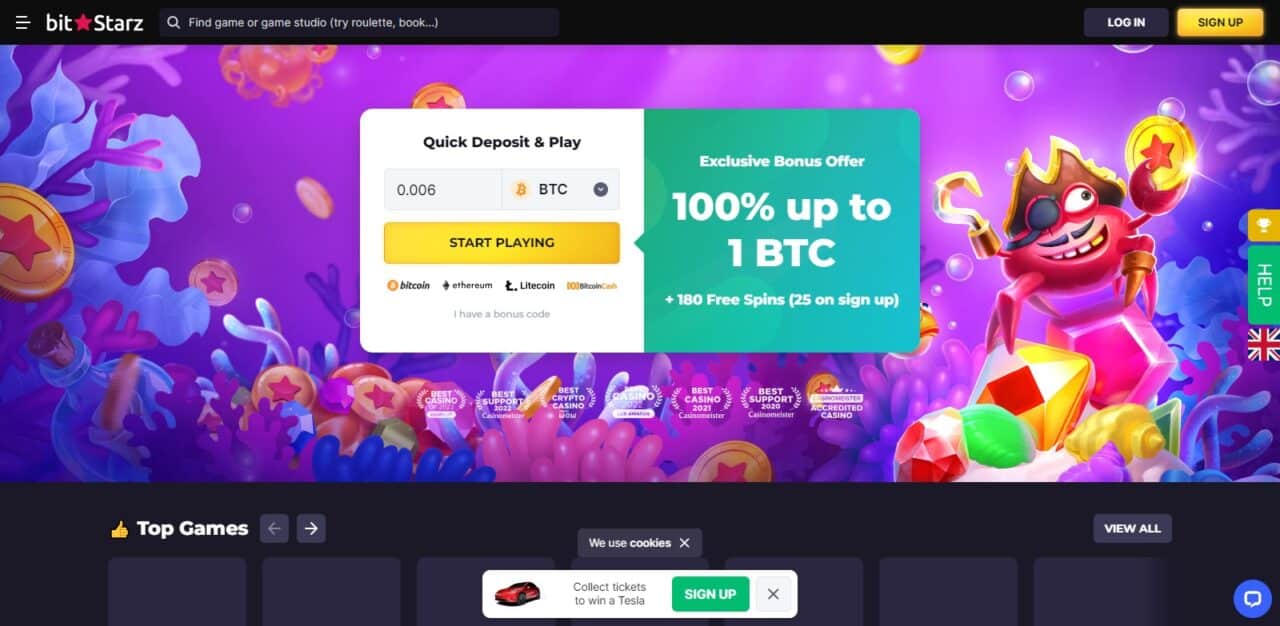The width and height of the screenshot is (1280, 626).
Task: Open the green HELP side tab
Action: coord(1264,284)
